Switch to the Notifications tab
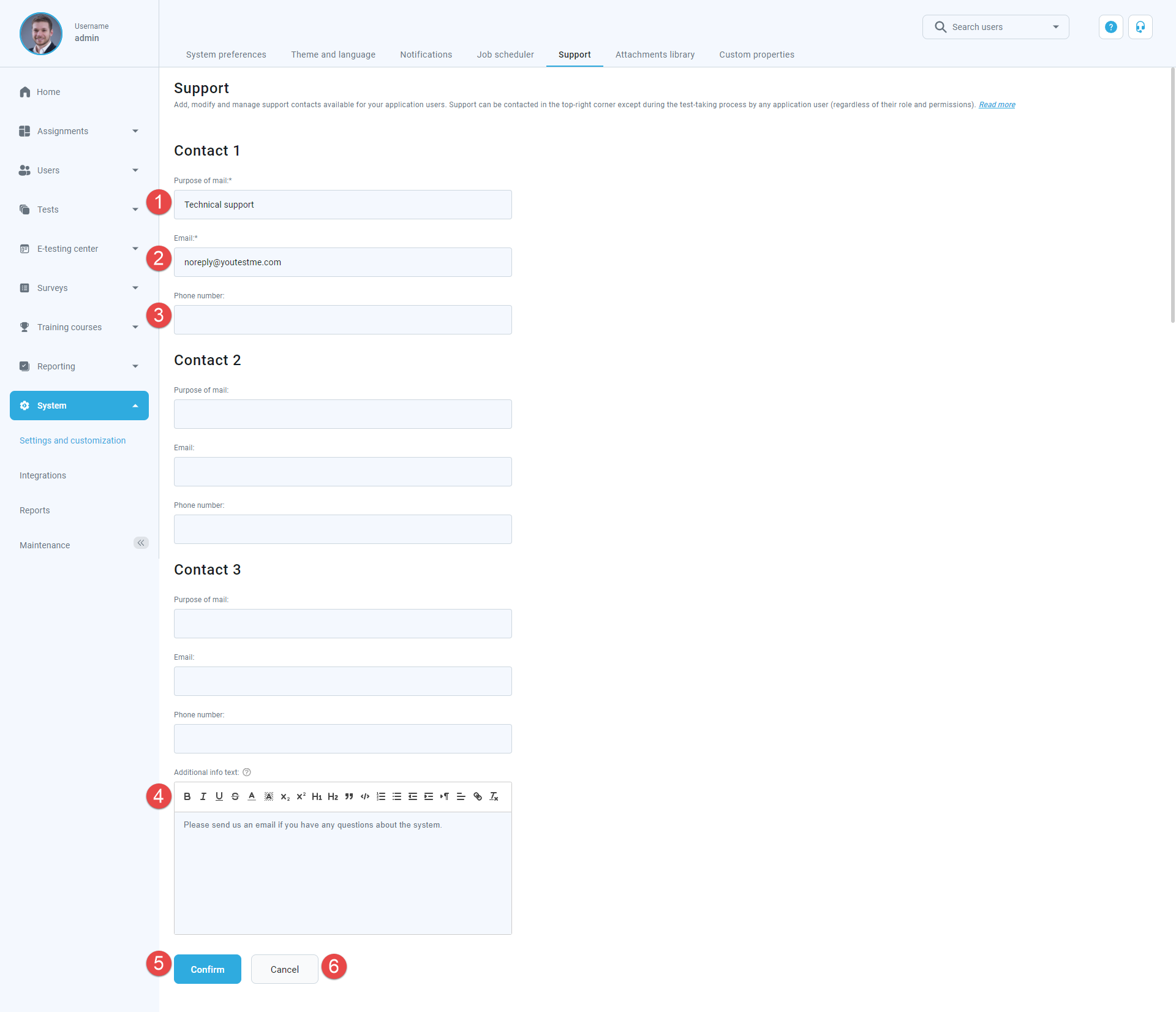Screen dimensions: 1176x1012 426,55
